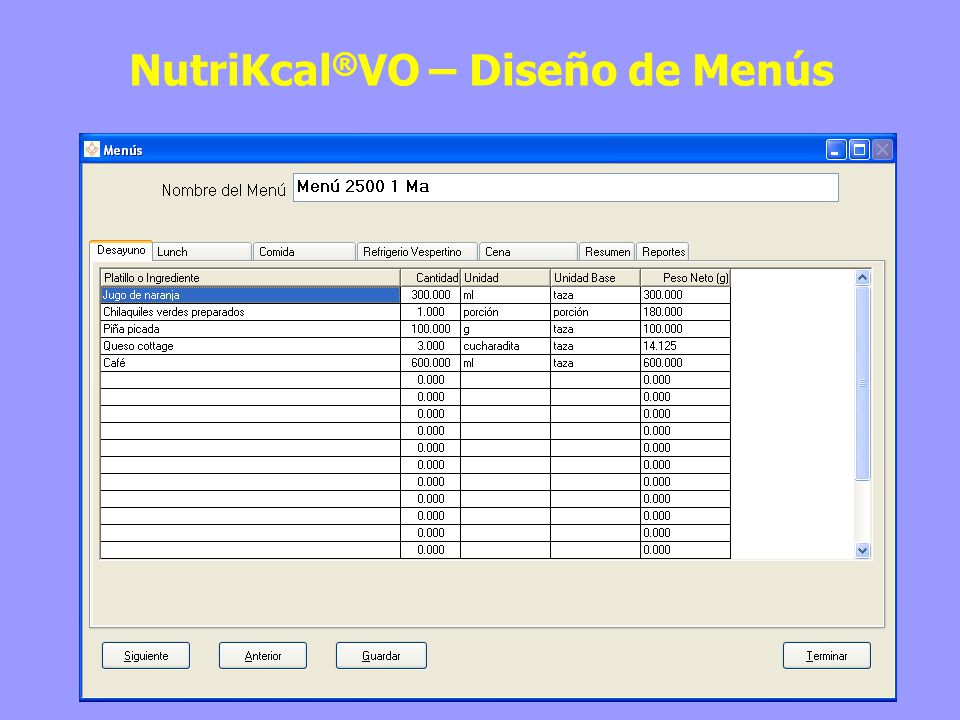Select the Piña picada ingredient
This screenshot has height=720, width=960.
click(250, 329)
